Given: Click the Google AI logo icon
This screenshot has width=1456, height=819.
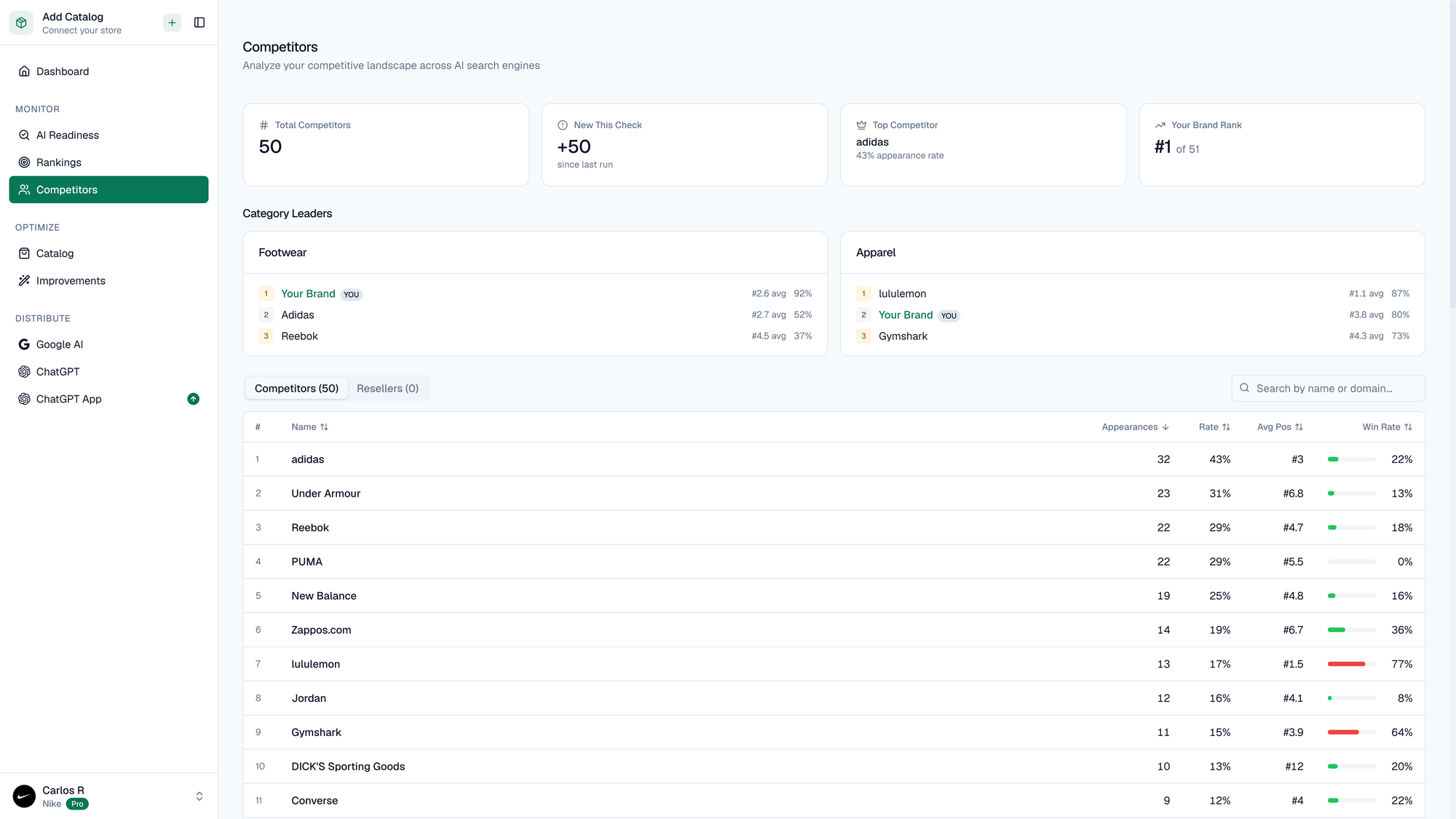Looking at the screenshot, I should pos(24,344).
